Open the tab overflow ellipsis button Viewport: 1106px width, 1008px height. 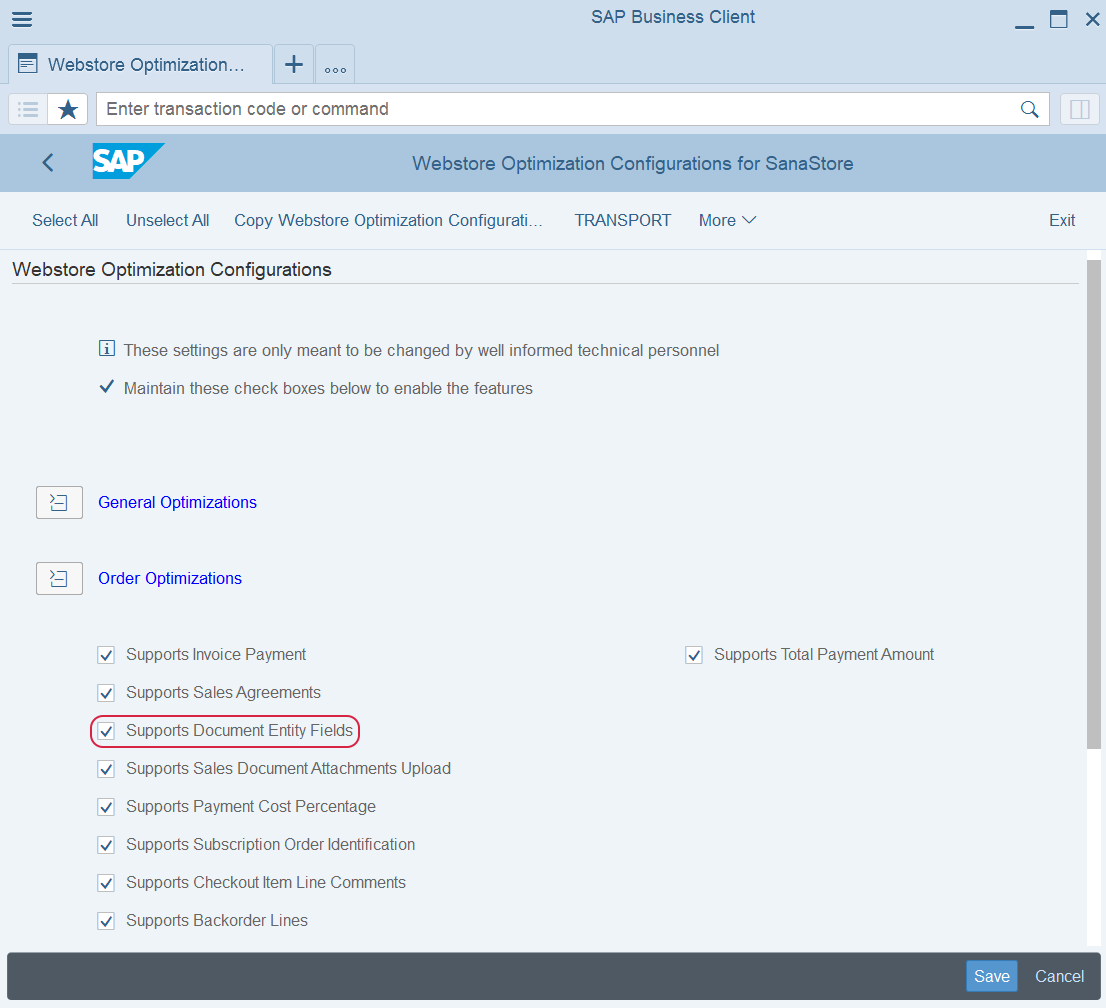click(x=335, y=67)
